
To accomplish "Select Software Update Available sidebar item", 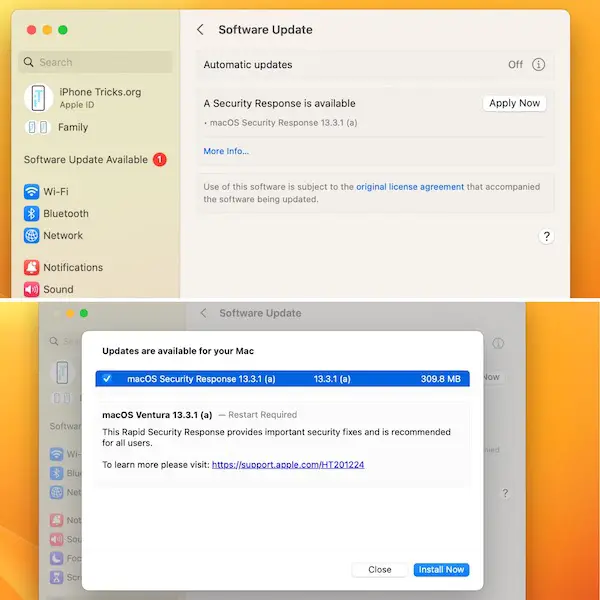I will (86, 160).
